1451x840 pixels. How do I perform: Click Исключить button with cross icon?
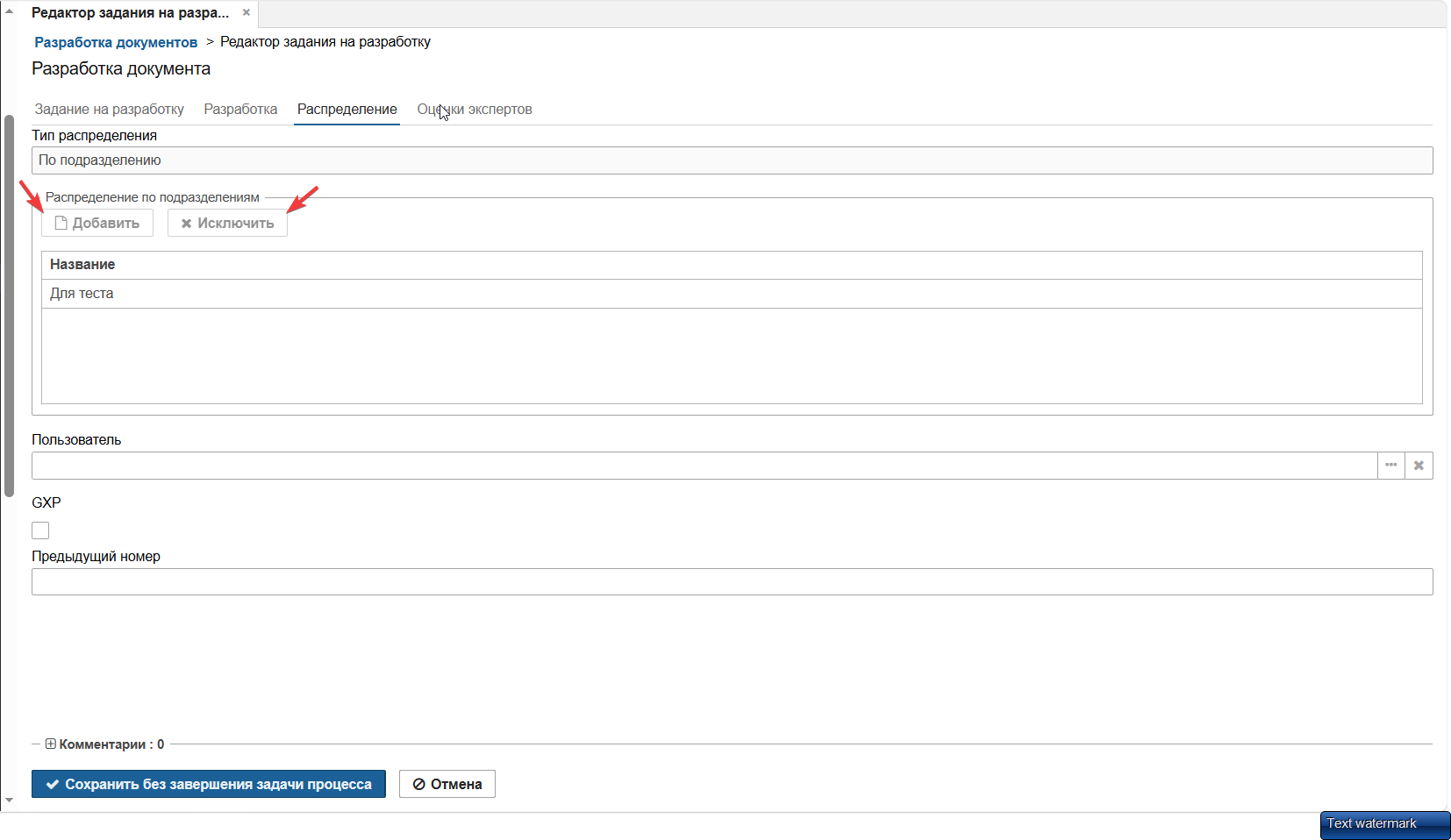(227, 223)
